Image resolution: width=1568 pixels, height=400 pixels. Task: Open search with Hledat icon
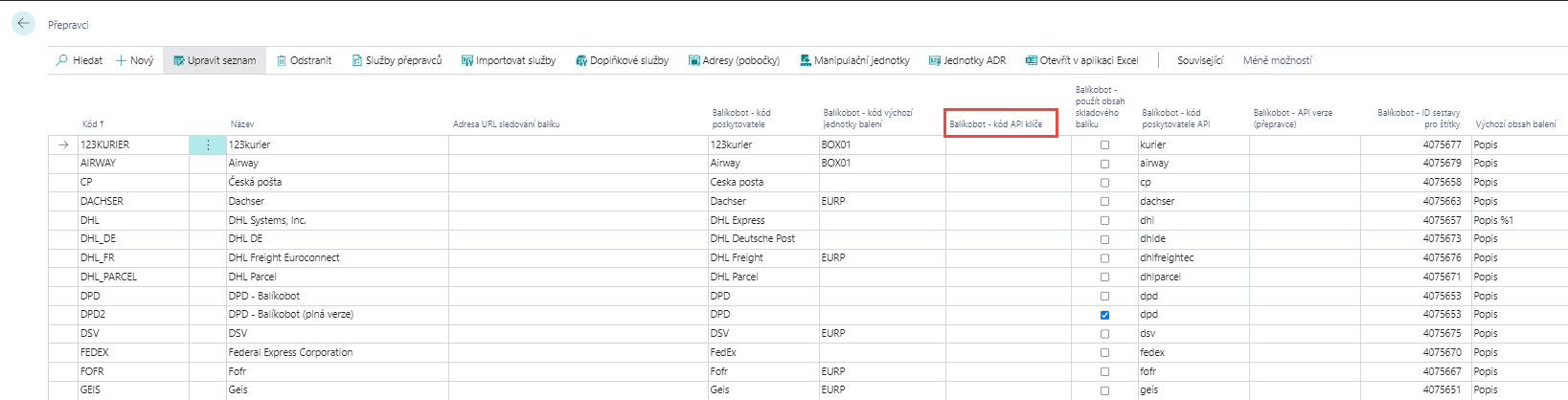[x=79, y=60]
